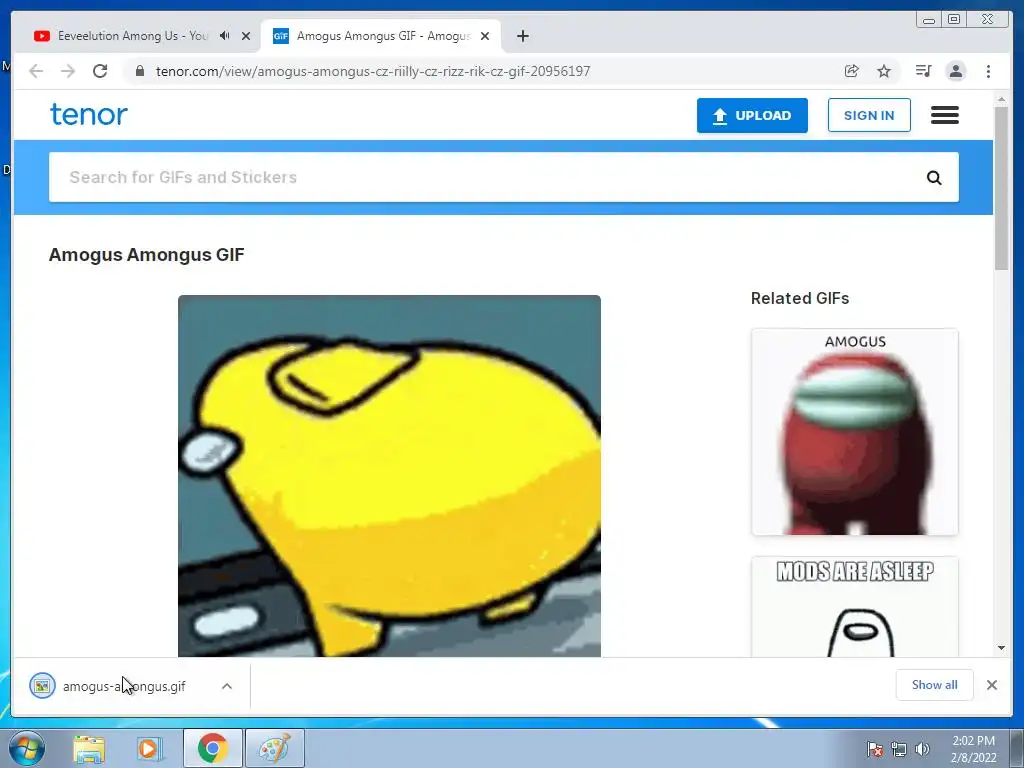Click the page vertical scrollbar thumb
Screen dimensions: 1024x768
pyautogui.click(x=1002, y=188)
